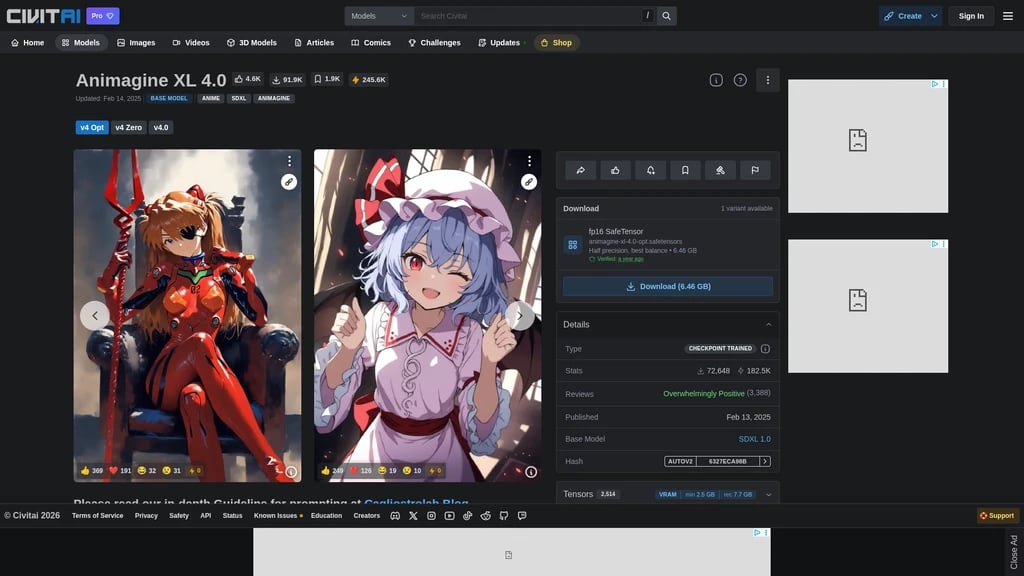The width and height of the screenshot is (1024, 576).
Task: Open the Comics nav item
Action: pyautogui.click(x=371, y=42)
